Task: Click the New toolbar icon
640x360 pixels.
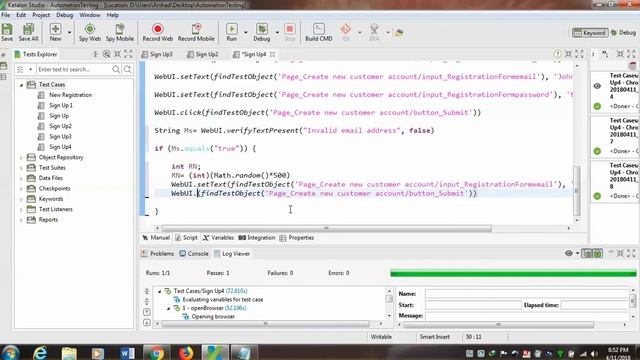Action: tap(56, 32)
